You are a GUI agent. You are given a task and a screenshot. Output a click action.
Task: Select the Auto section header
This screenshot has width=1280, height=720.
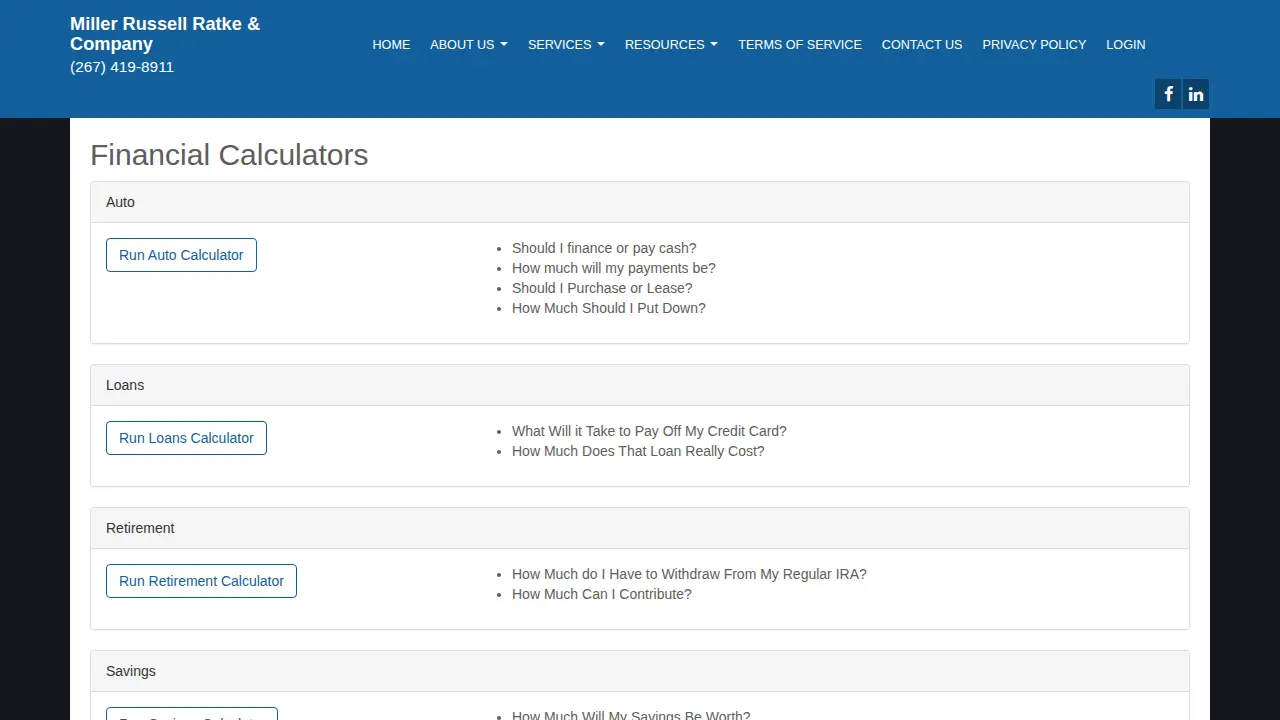coord(640,202)
